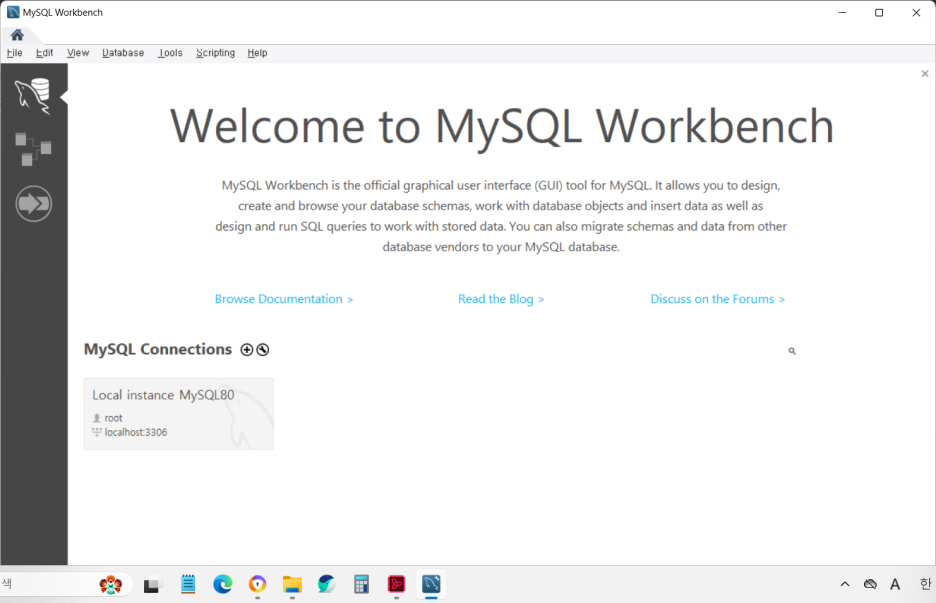This screenshot has height=603, width=936.
Task: Open the Models sidebar icon
Action: pos(33,149)
